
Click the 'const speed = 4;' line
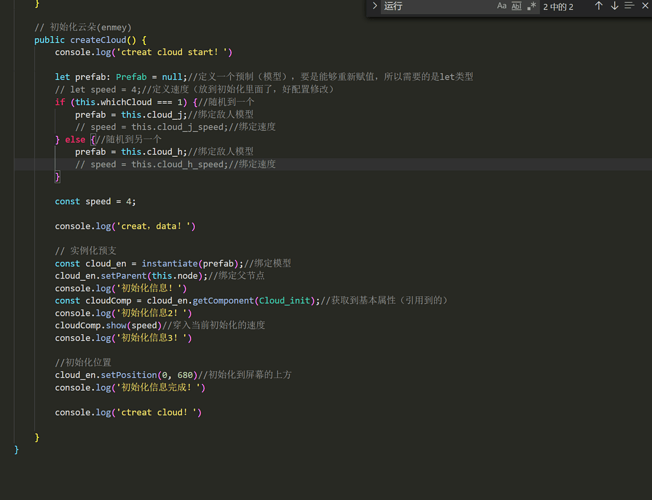(x=95, y=201)
